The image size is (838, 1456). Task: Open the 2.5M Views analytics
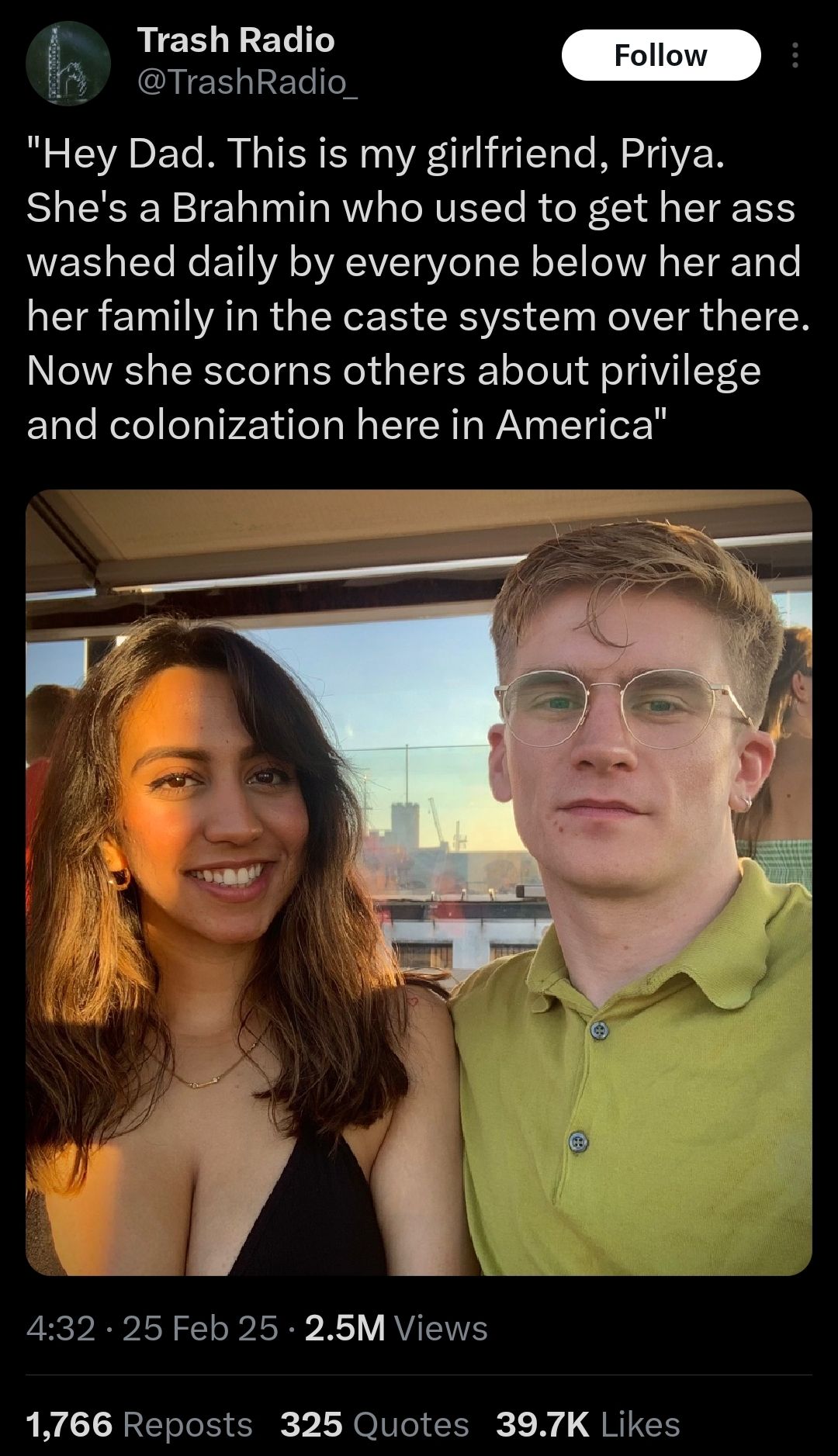pyautogui.click(x=396, y=1328)
